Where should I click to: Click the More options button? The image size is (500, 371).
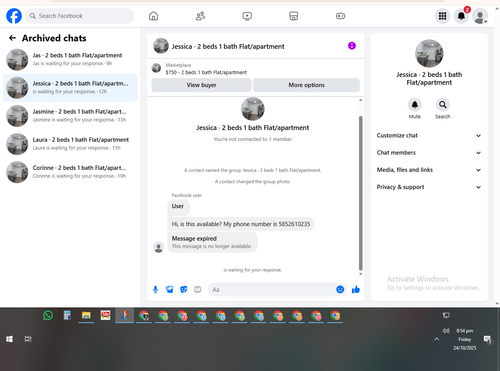[306, 85]
